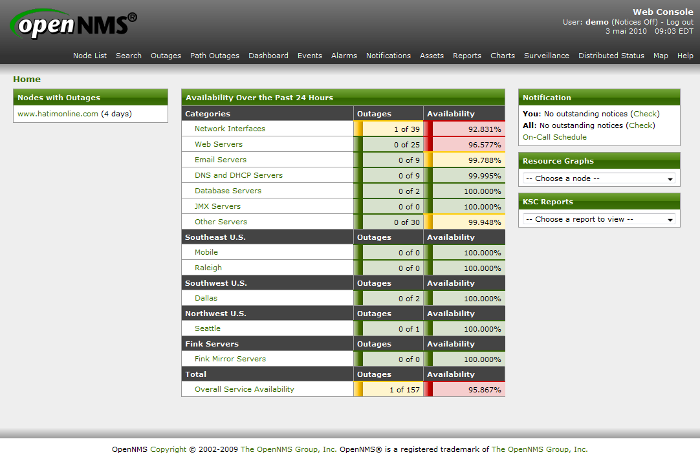This screenshot has height=459, width=700.
Task: Open the Surveillance view
Action: (x=546, y=56)
